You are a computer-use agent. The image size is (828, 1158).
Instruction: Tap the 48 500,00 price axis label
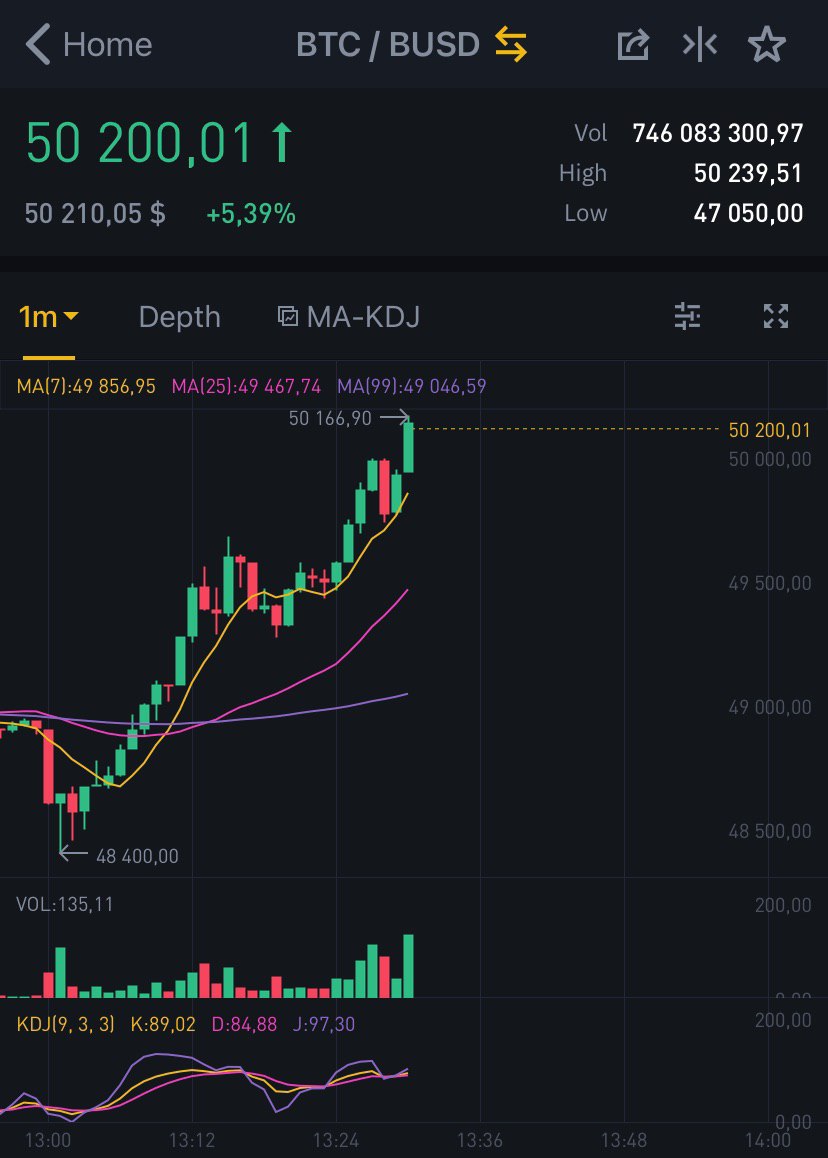point(770,832)
